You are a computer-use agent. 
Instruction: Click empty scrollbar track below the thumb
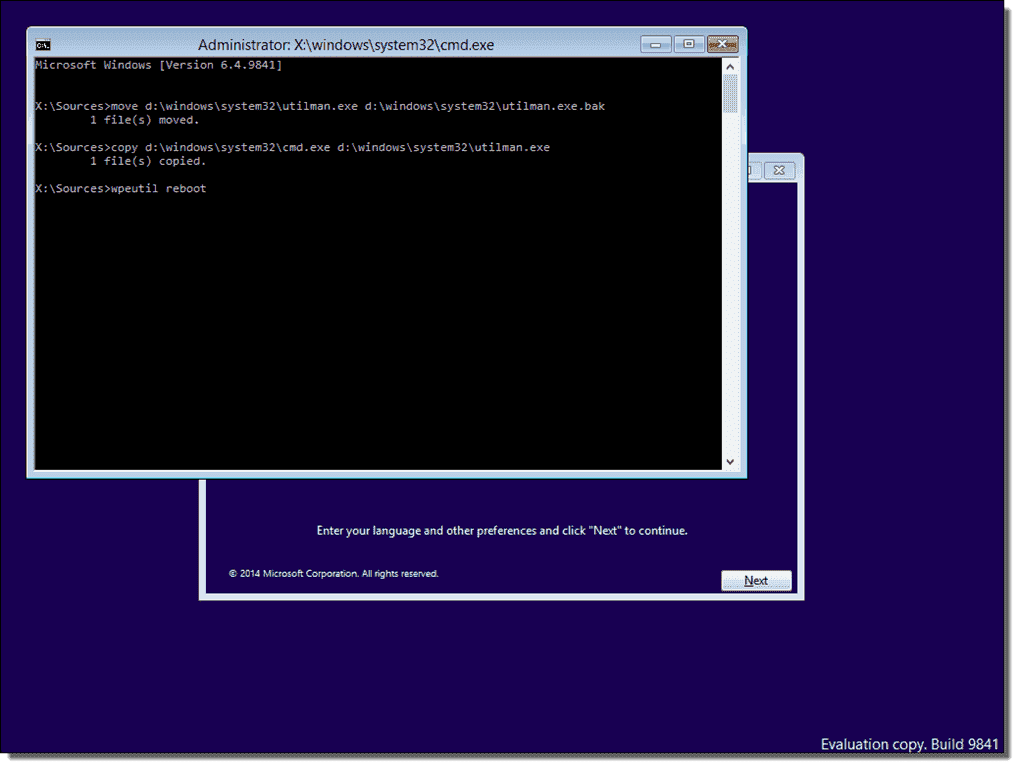tap(730, 300)
